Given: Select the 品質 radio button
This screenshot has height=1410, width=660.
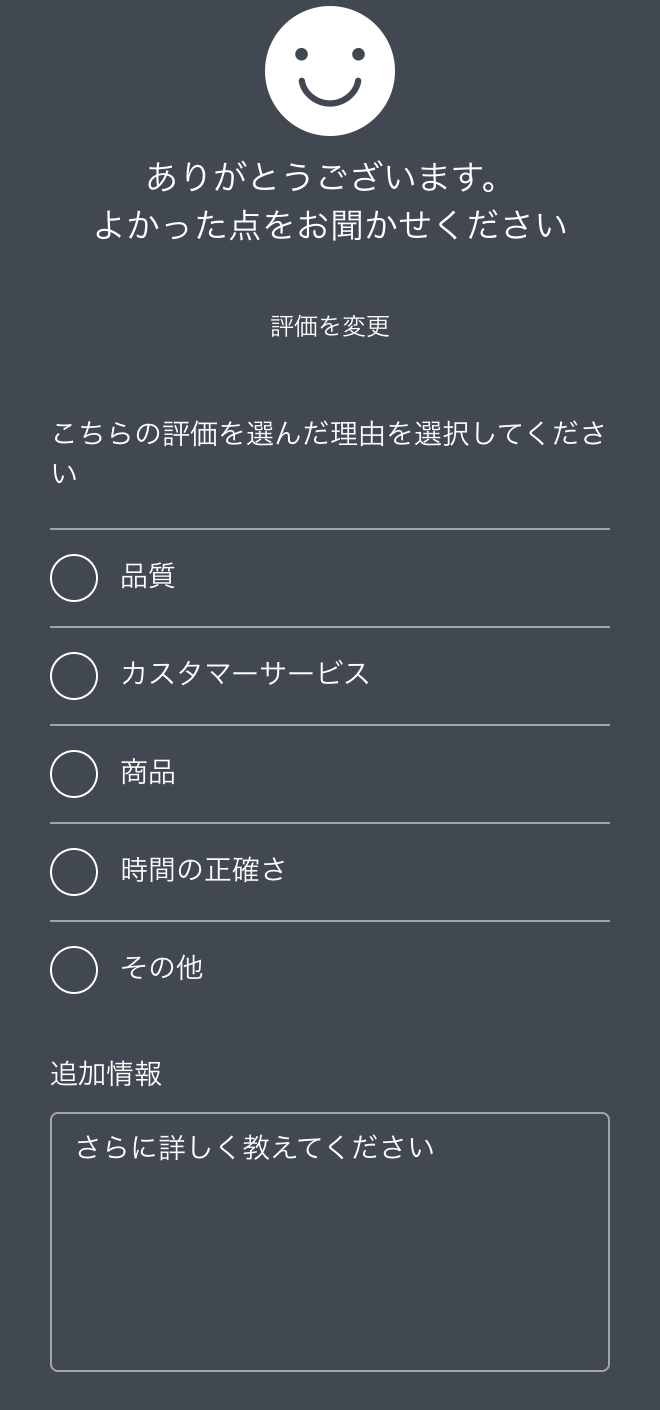Looking at the screenshot, I should [73, 577].
